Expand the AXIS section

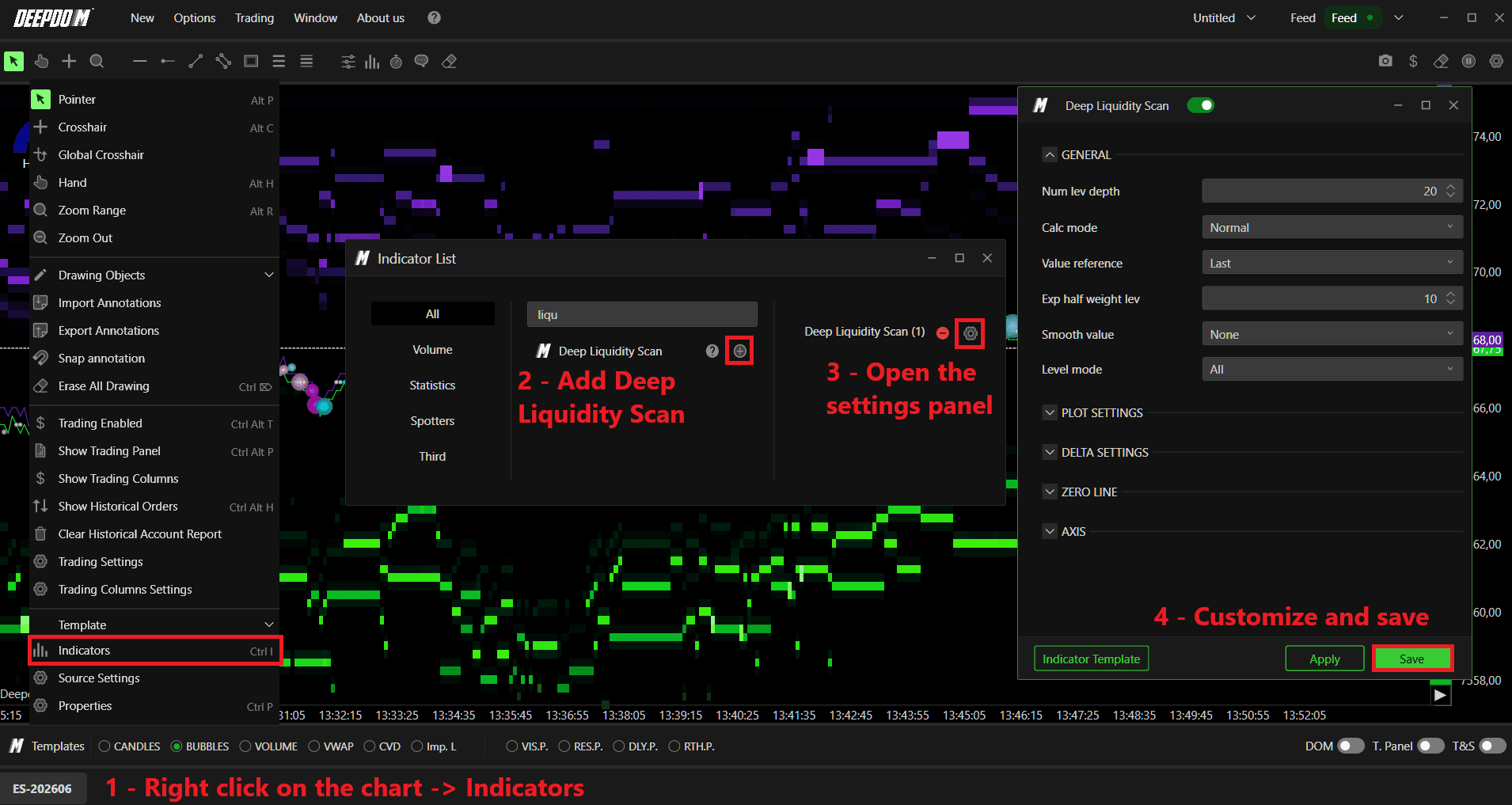(x=1050, y=531)
